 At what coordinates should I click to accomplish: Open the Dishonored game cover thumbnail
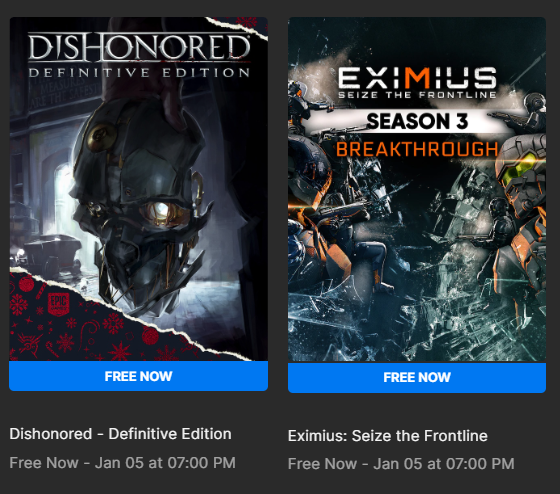click(139, 189)
